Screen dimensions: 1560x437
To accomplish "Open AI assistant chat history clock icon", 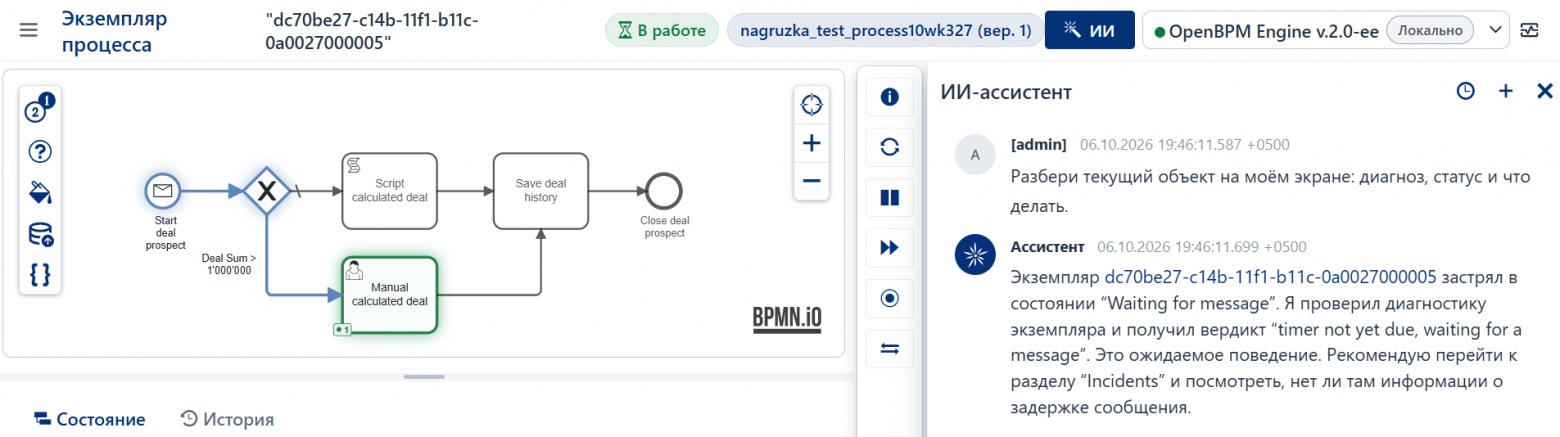I will tap(1465, 91).
